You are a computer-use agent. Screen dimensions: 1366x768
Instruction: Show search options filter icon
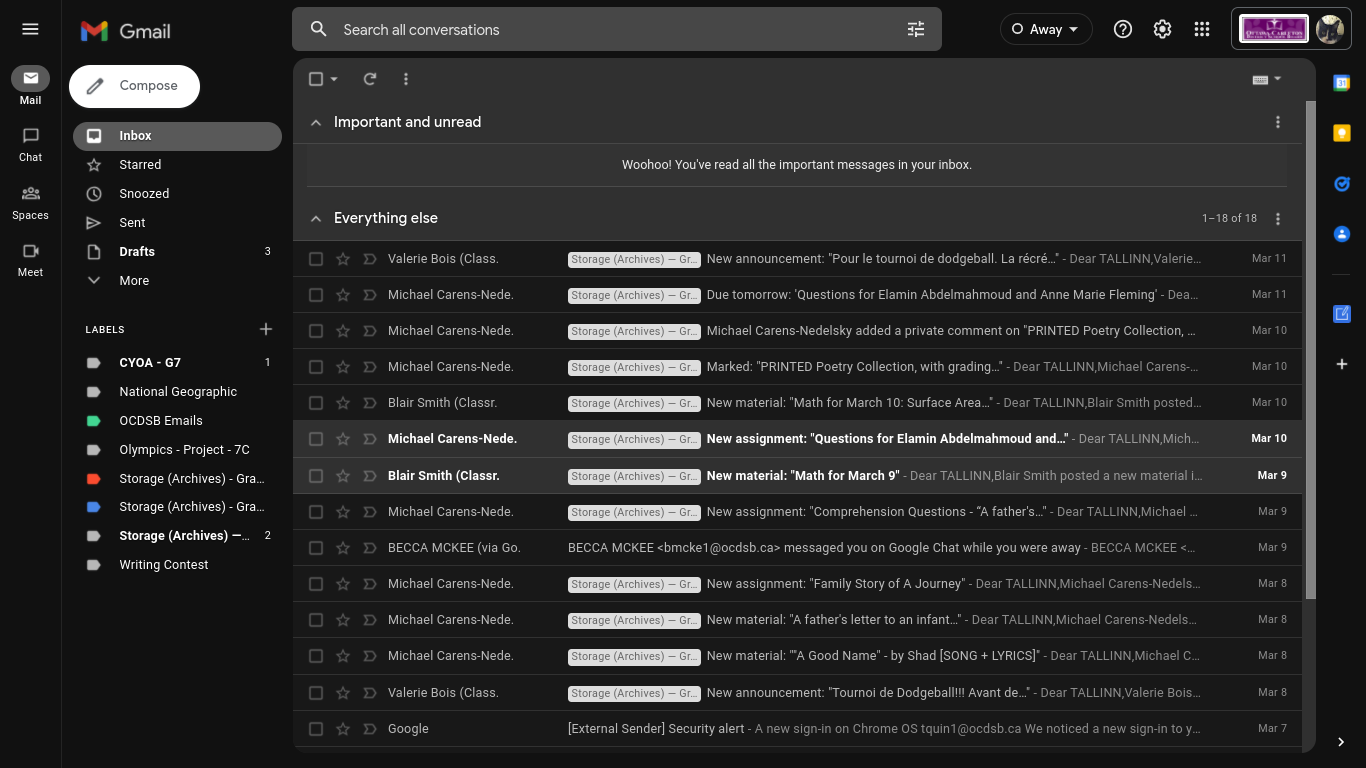tap(916, 29)
